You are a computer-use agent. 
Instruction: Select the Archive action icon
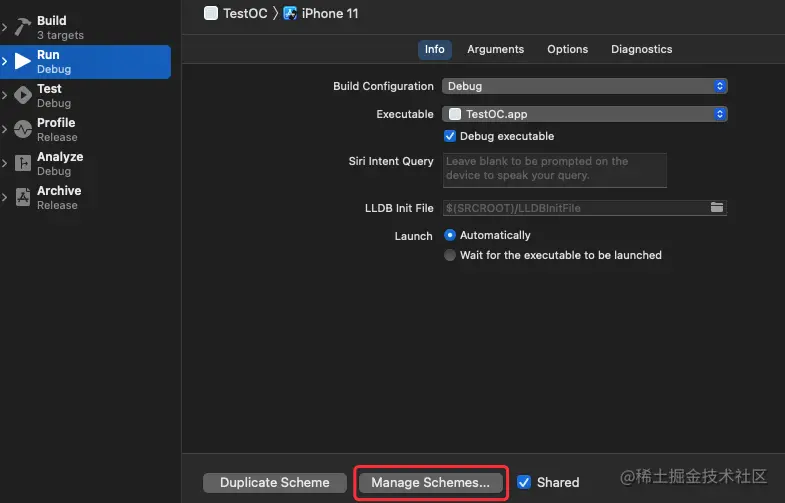pyautogui.click(x=23, y=197)
